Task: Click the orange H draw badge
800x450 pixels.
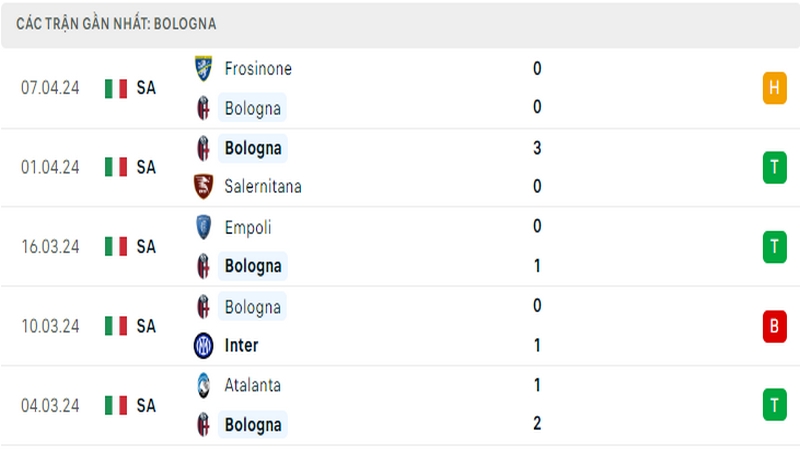Action: 774,88
